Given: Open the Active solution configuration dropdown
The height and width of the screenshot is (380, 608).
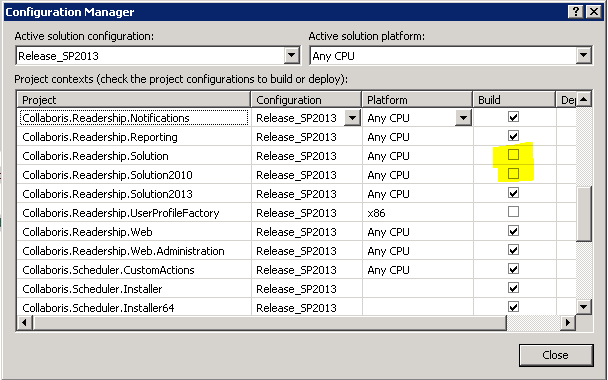Looking at the screenshot, I should pyautogui.click(x=292, y=55).
